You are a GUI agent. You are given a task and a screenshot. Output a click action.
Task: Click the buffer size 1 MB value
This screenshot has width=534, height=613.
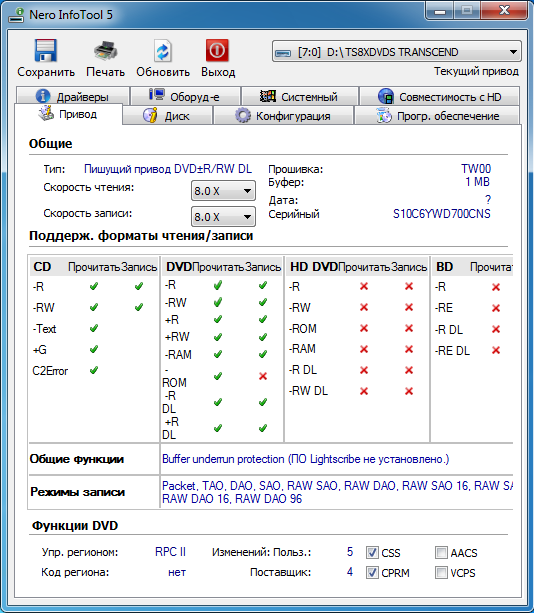coord(477,182)
